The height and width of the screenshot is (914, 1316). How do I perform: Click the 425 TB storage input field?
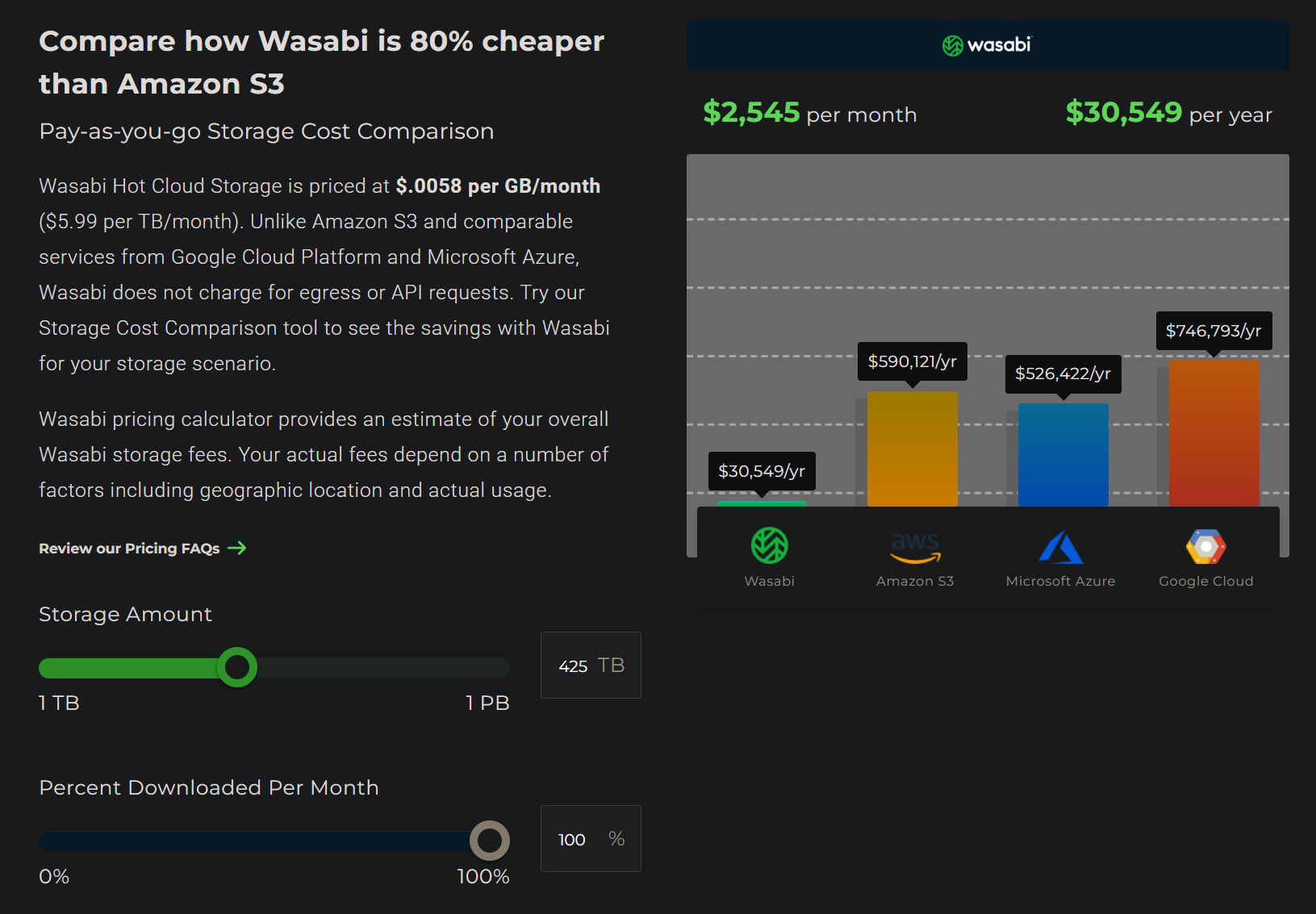pyautogui.click(x=574, y=666)
